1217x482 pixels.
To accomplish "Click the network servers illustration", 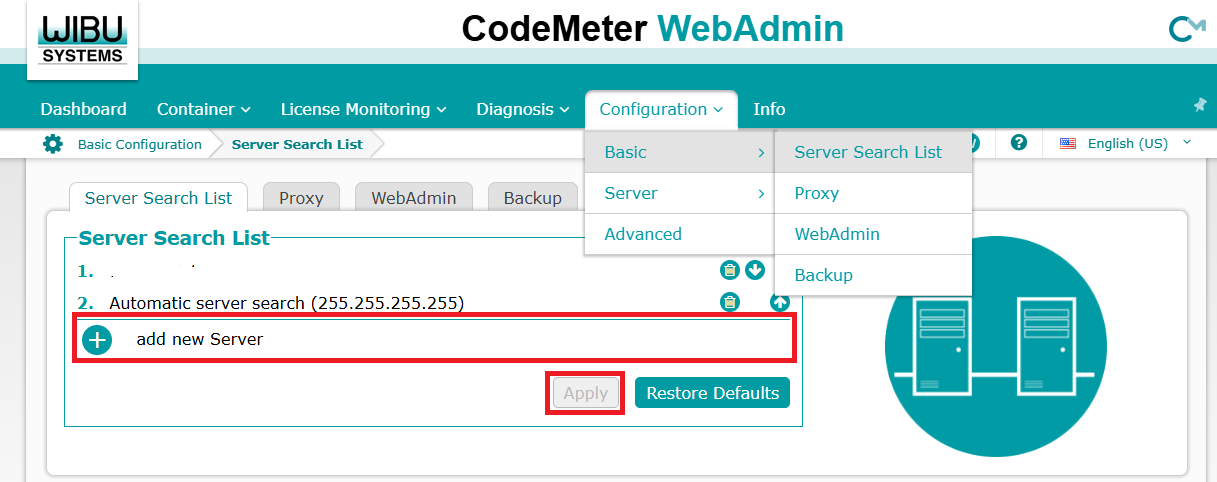I will 995,347.
